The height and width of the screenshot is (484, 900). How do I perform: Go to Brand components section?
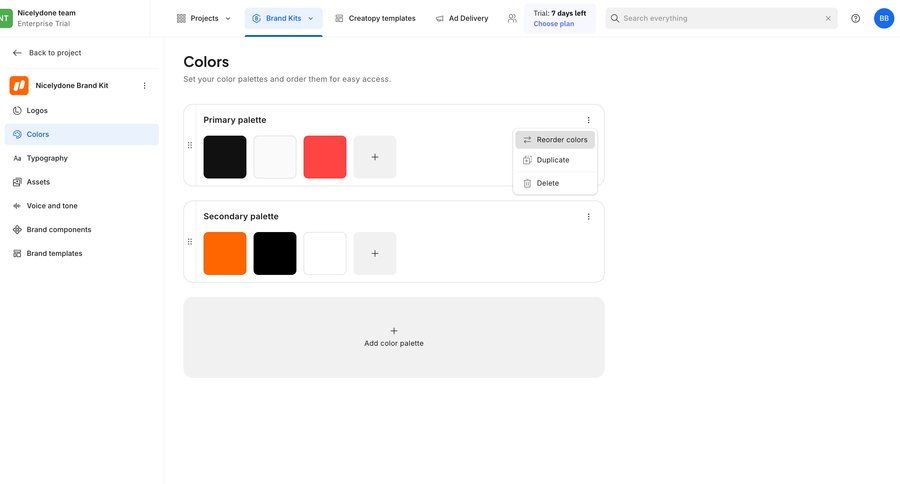click(82, 230)
